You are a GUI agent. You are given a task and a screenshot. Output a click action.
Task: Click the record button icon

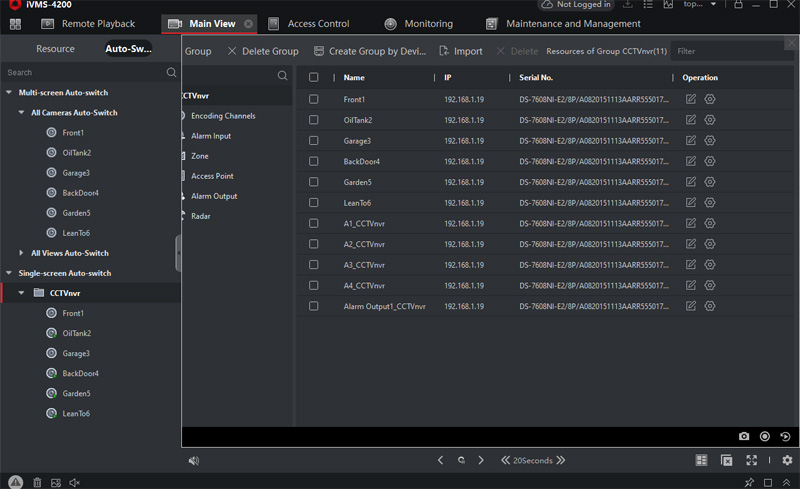765,437
